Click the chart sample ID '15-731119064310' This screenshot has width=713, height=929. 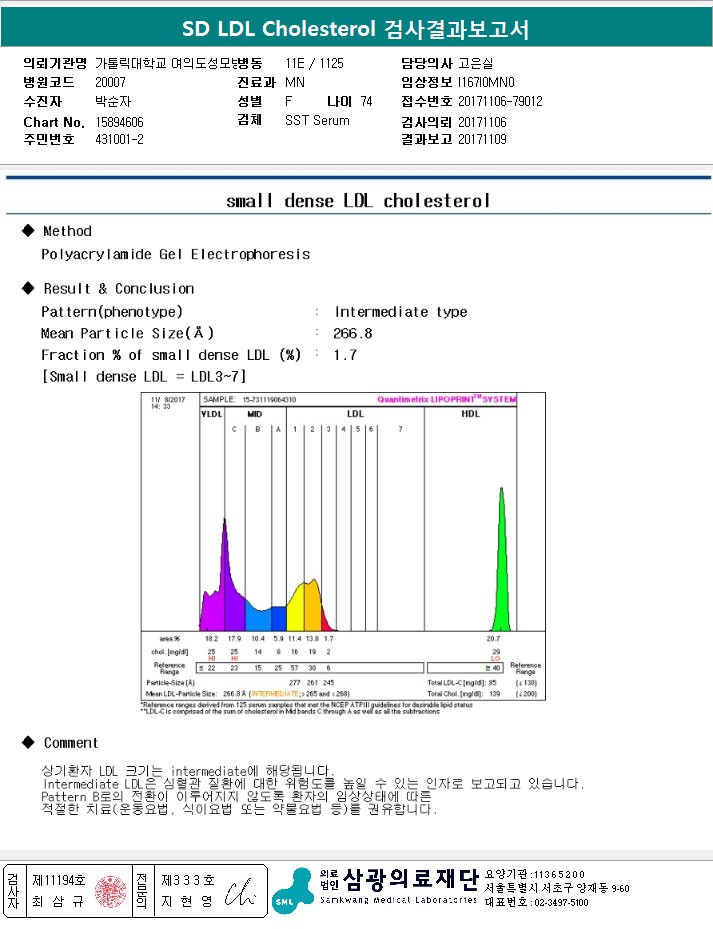pyautogui.click(x=269, y=399)
